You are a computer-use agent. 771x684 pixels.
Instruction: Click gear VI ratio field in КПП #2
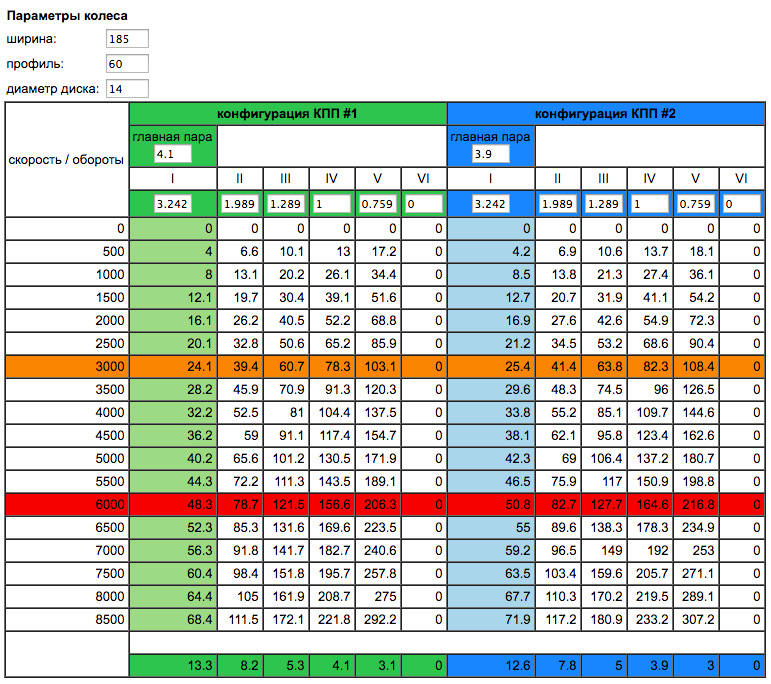click(x=742, y=204)
